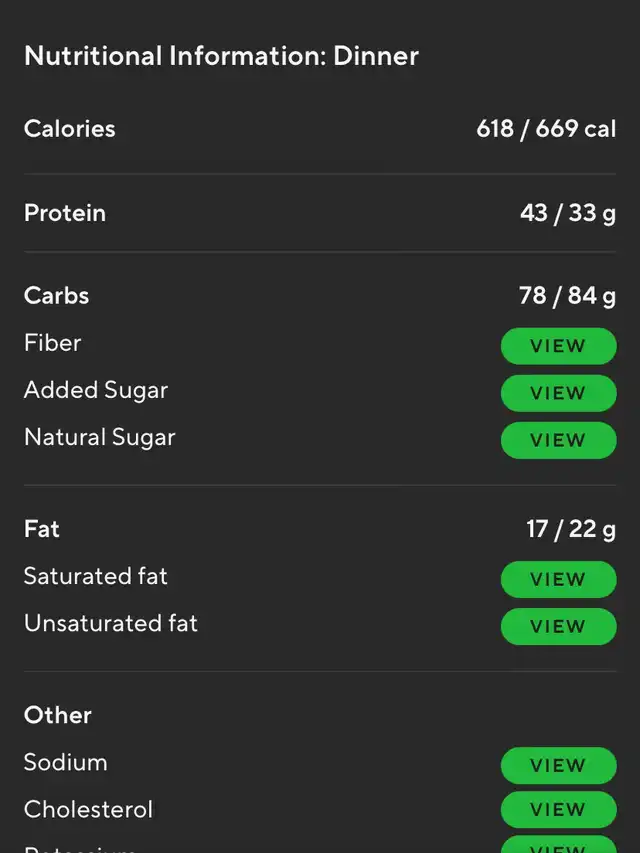Screen dimensions: 640x853
Task: Click the Nutritional Information: Dinner title
Action: pyautogui.click(x=221, y=56)
